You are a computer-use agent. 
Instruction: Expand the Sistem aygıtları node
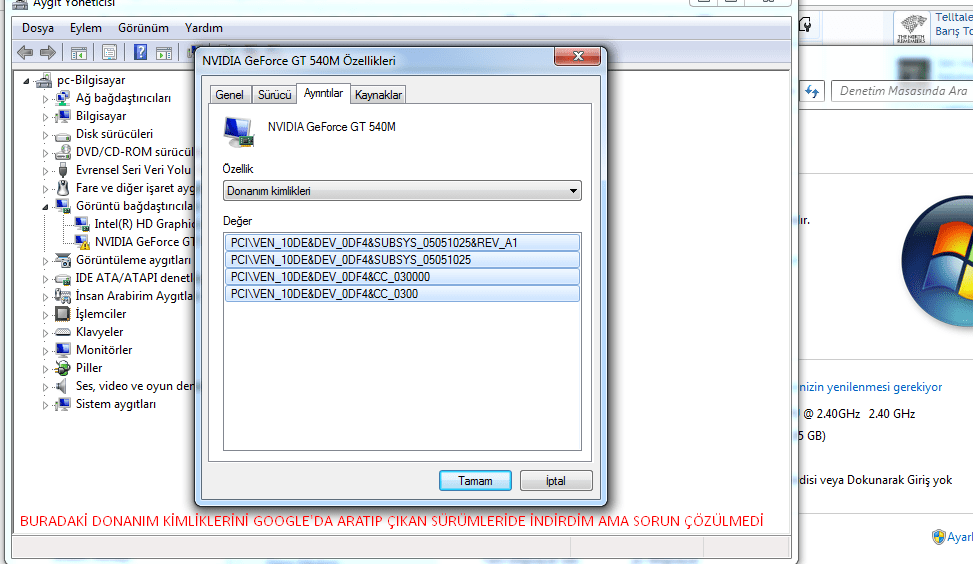tap(45, 405)
